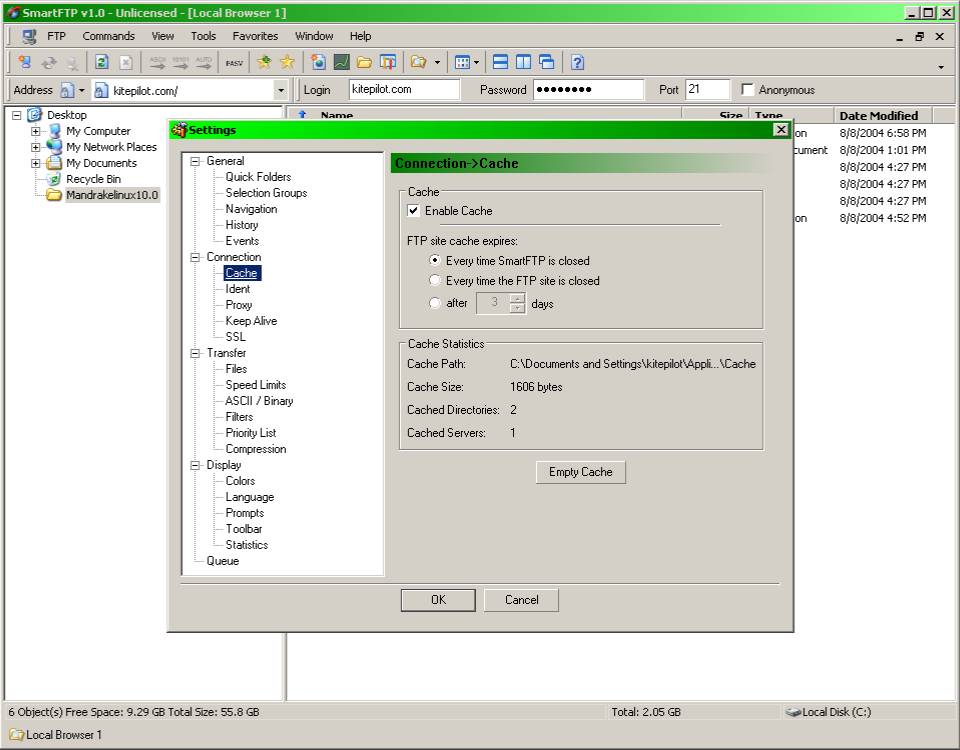Click the green Refresh toolbar icon
This screenshot has width=960, height=750.
coord(102,62)
